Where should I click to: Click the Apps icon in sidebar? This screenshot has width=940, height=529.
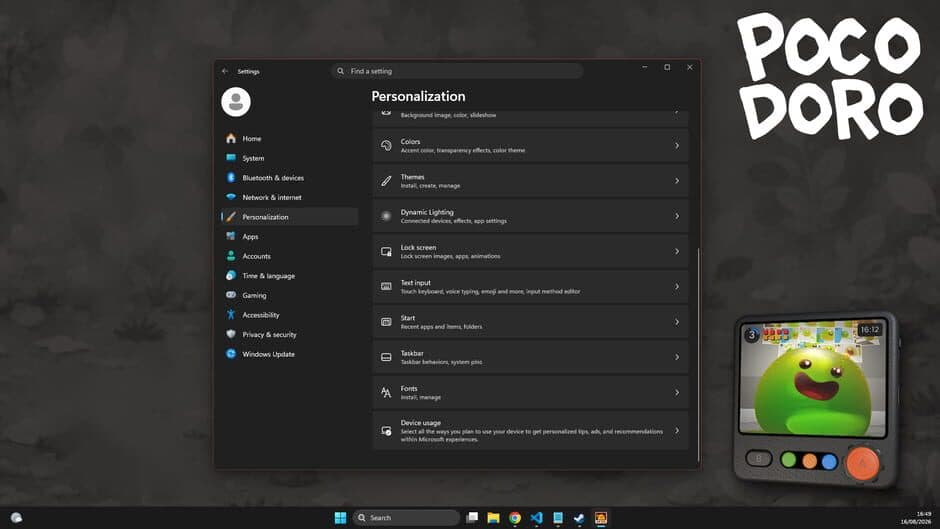point(231,236)
